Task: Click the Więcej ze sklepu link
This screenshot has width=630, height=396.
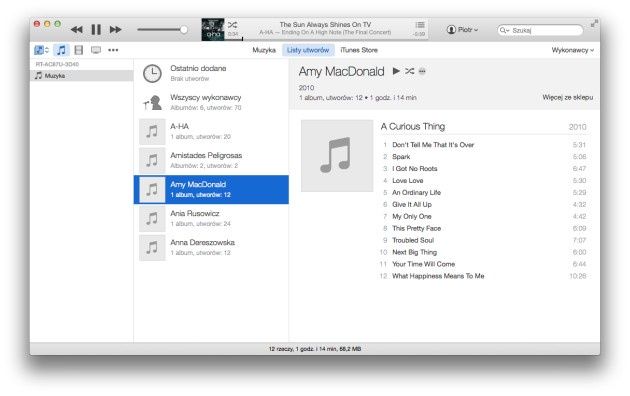Action: coord(567,97)
